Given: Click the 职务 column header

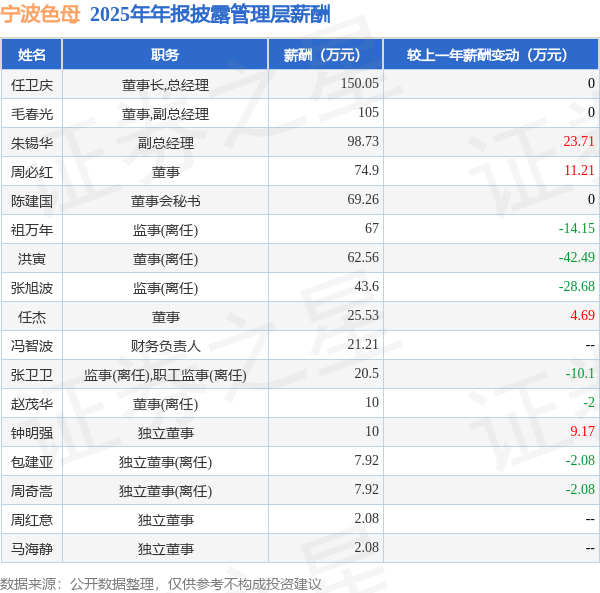Looking at the screenshot, I should coord(165,55).
